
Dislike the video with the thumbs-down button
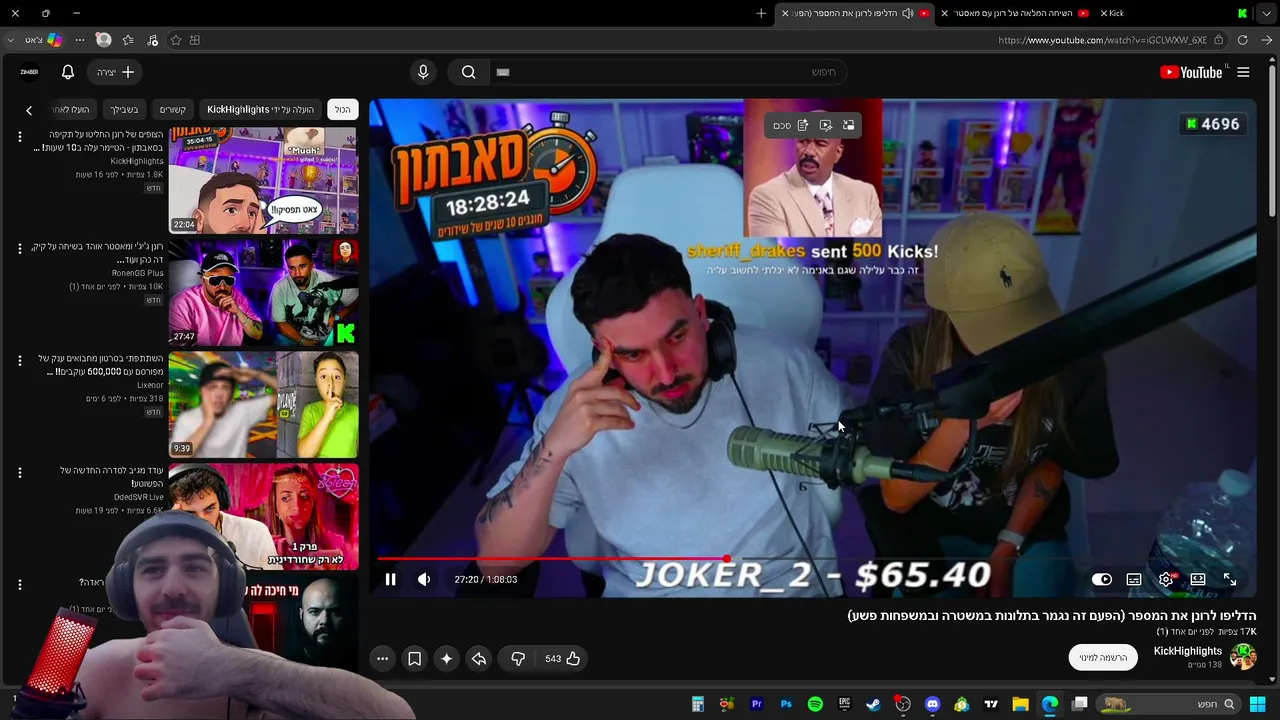coord(518,658)
